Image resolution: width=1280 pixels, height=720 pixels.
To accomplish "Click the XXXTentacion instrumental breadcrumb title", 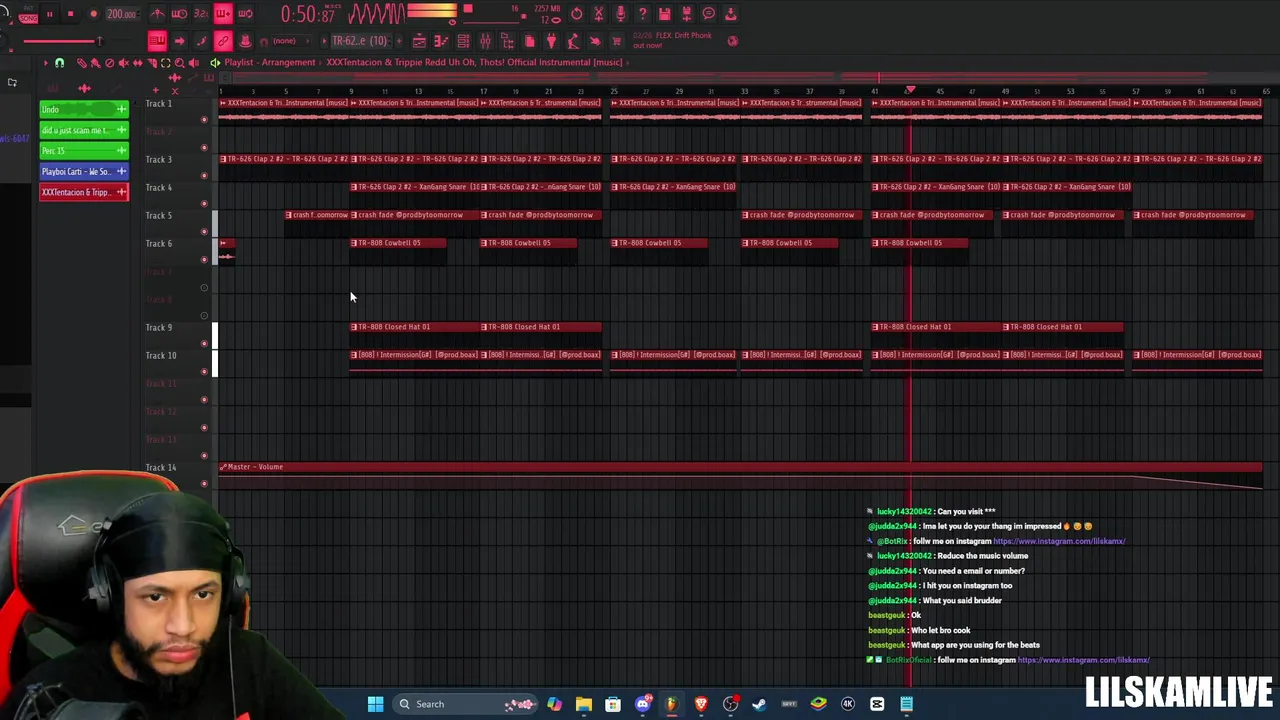I will [474, 62].
